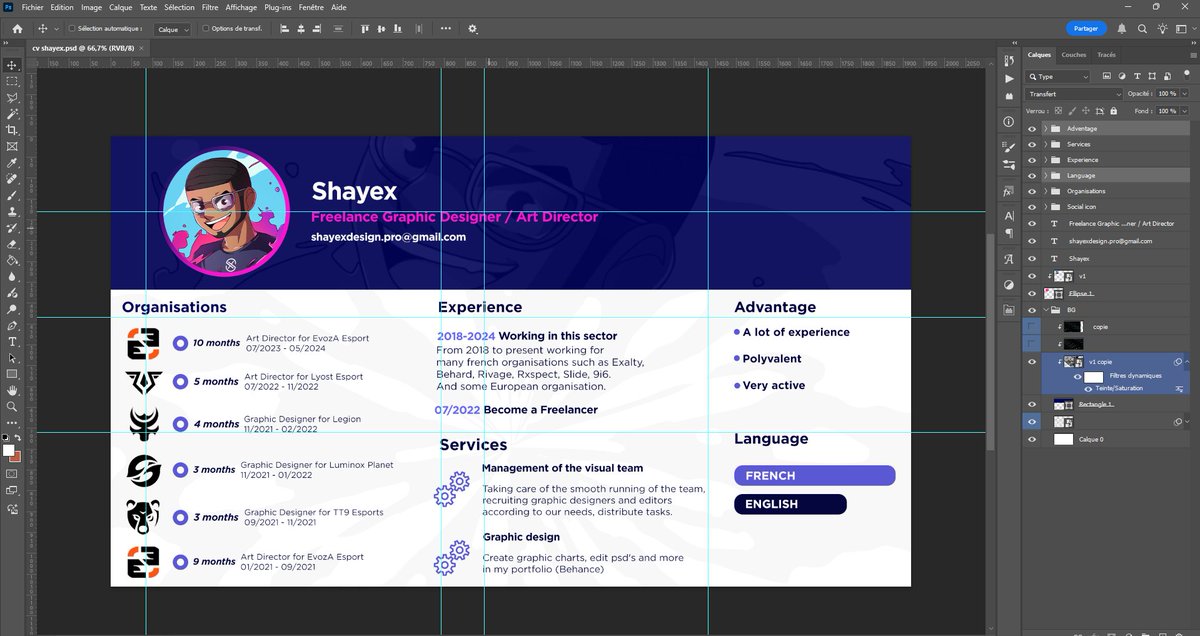
Task: Select the Rectangular Marquee tool
Action: coord(12,80)
